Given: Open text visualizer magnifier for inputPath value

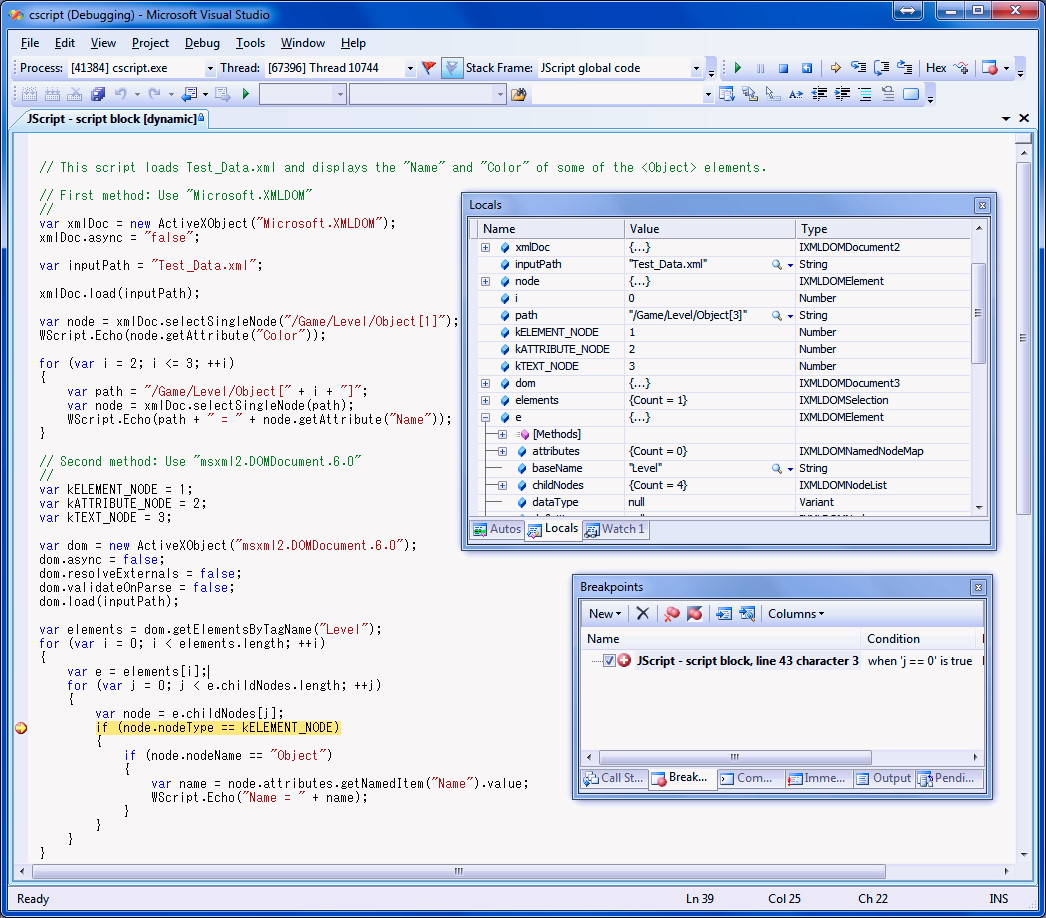Looking at the screenshot, I should pos(776,265).
